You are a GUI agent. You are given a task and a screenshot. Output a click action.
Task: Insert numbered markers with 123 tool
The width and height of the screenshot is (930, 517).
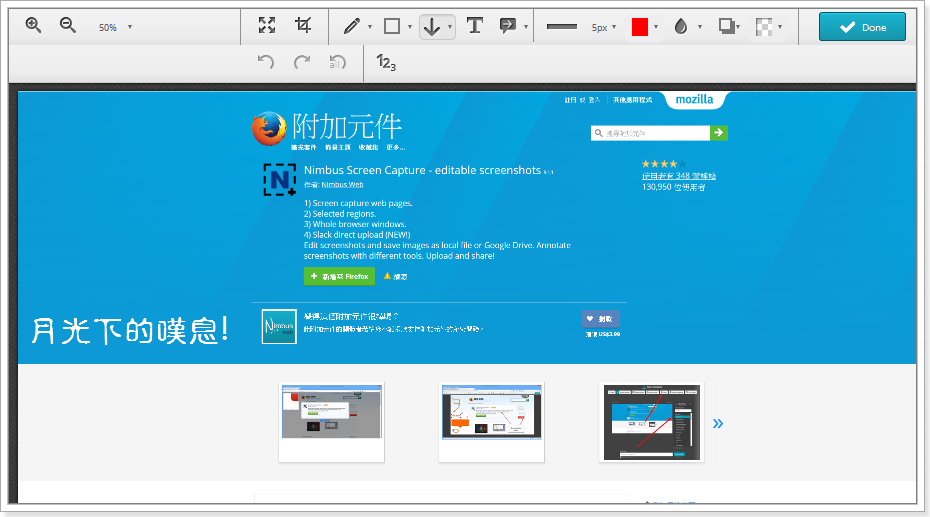coord(386,62)
